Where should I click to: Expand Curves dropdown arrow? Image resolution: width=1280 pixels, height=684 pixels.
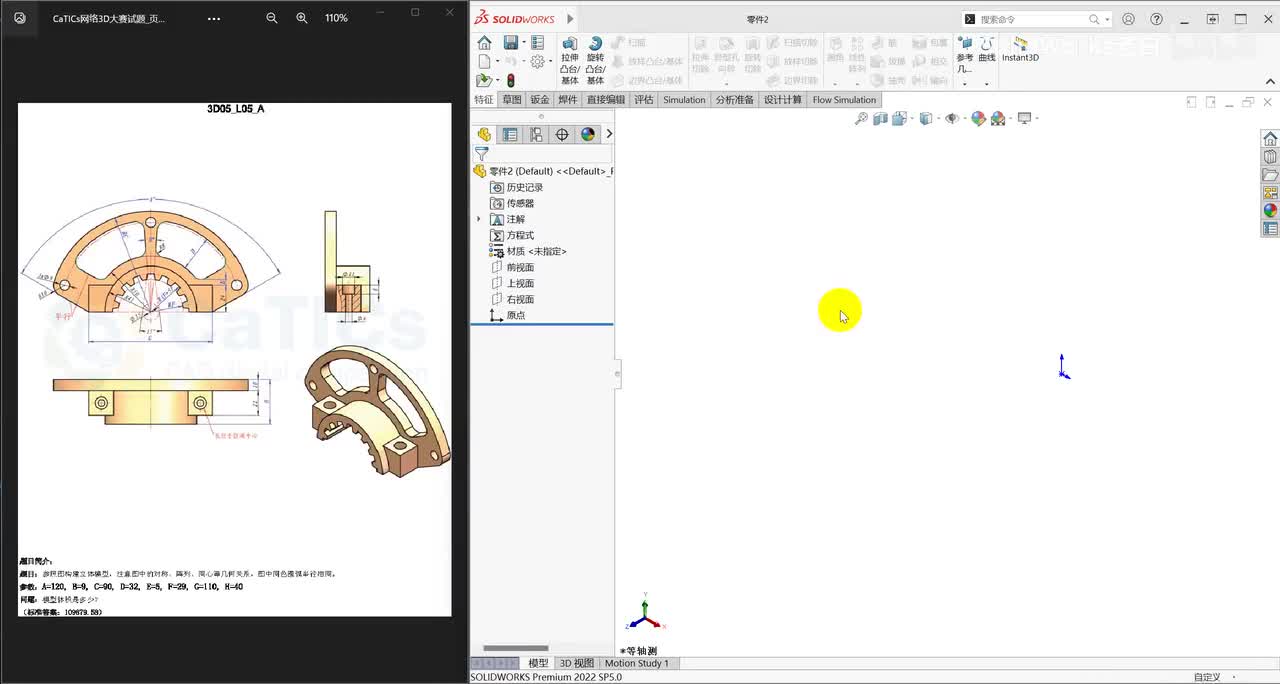pos(987,83)
